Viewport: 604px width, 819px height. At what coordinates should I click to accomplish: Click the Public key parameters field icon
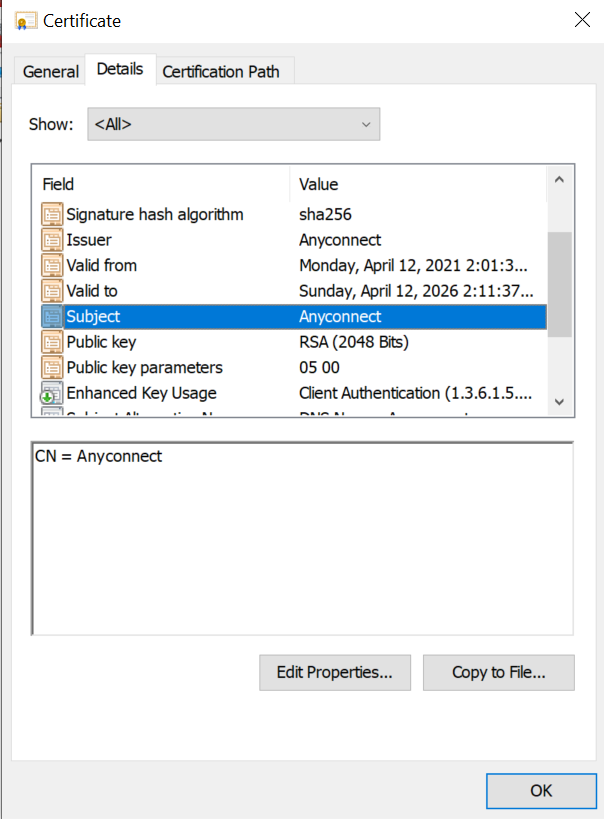[52, 368]
